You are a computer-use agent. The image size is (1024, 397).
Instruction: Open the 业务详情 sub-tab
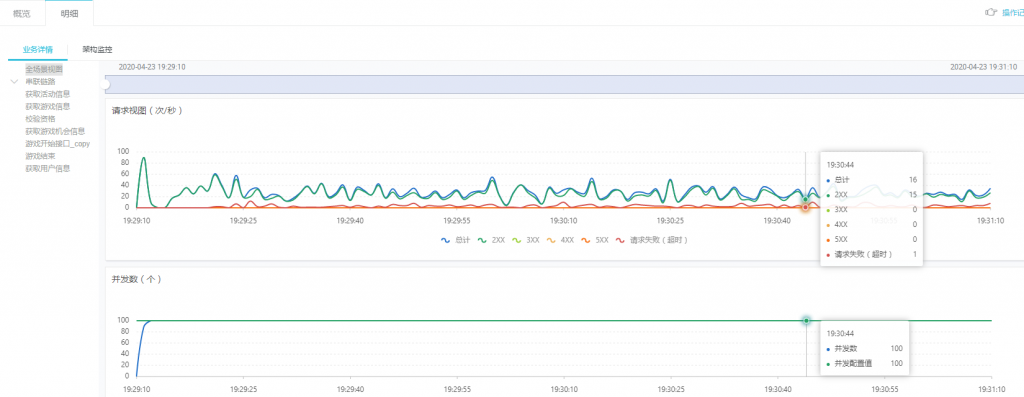(37, 50)
